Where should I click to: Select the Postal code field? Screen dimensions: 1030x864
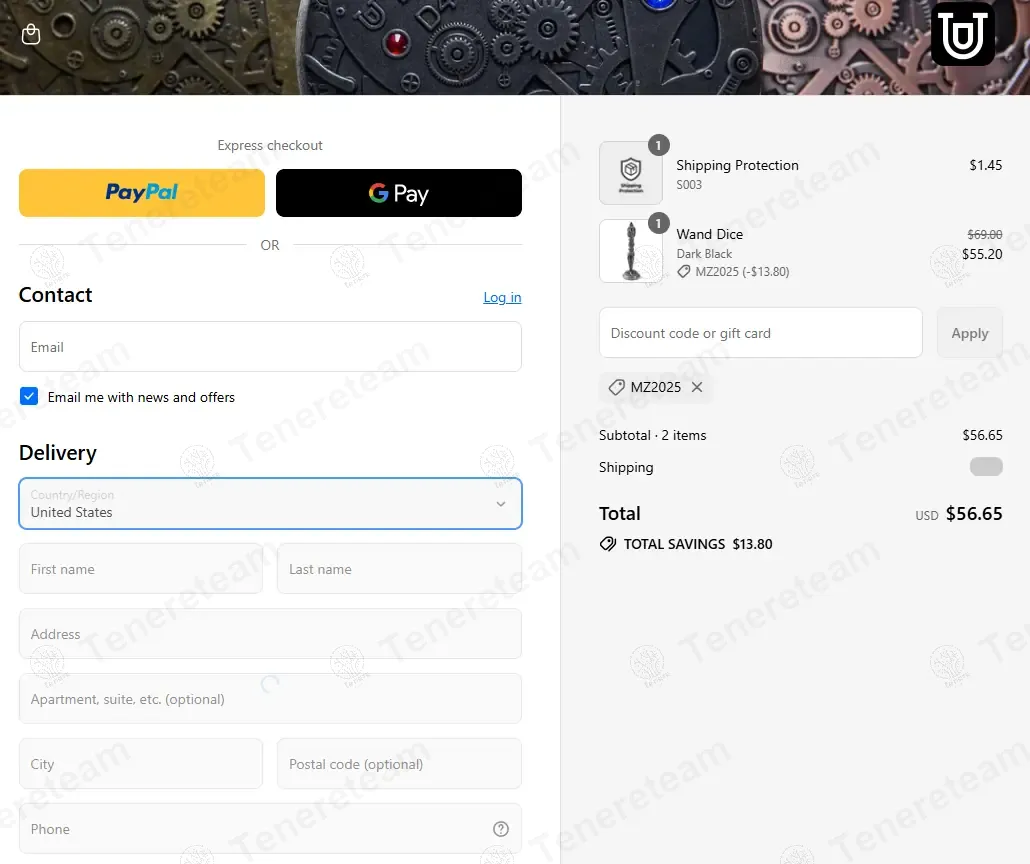pyautogui.click(x=399, y=764)
